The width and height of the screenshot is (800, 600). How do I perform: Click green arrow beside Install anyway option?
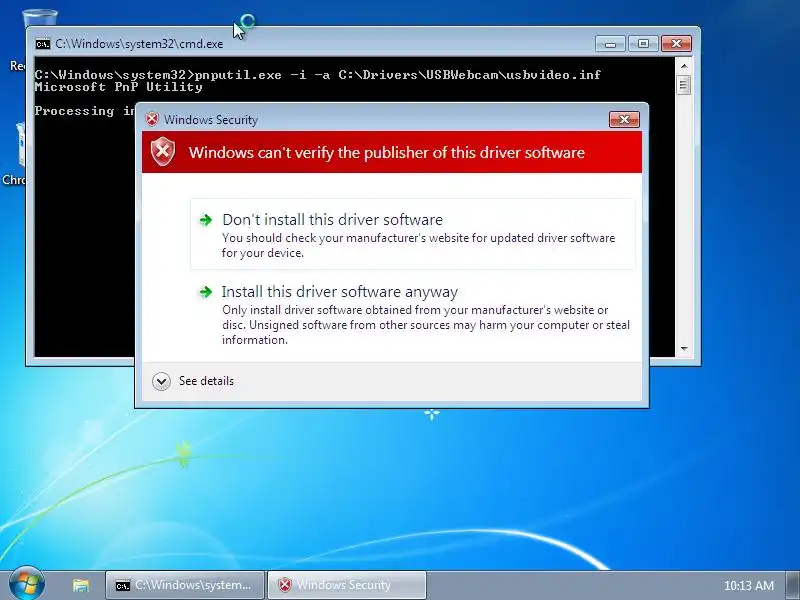(x=206, y=292)
